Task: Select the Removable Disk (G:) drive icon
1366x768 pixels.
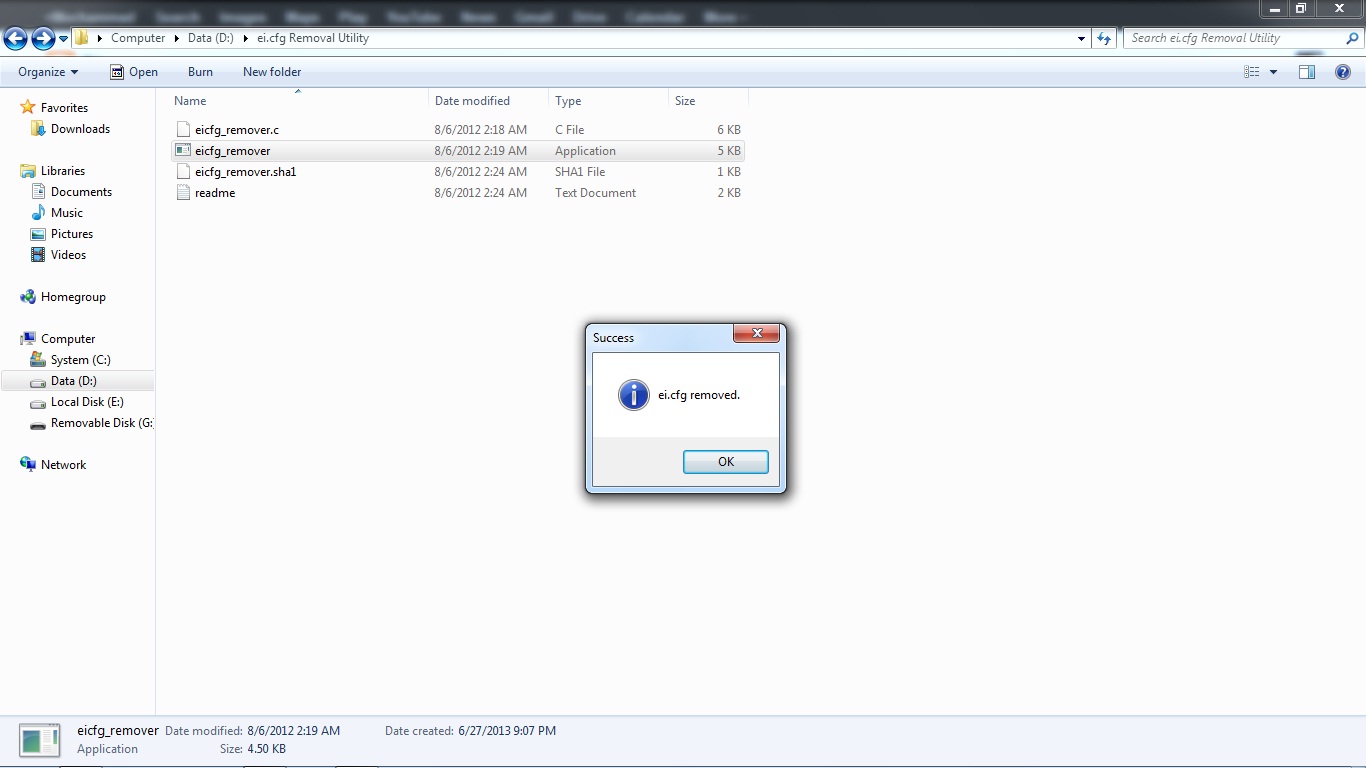Action: 37,423
